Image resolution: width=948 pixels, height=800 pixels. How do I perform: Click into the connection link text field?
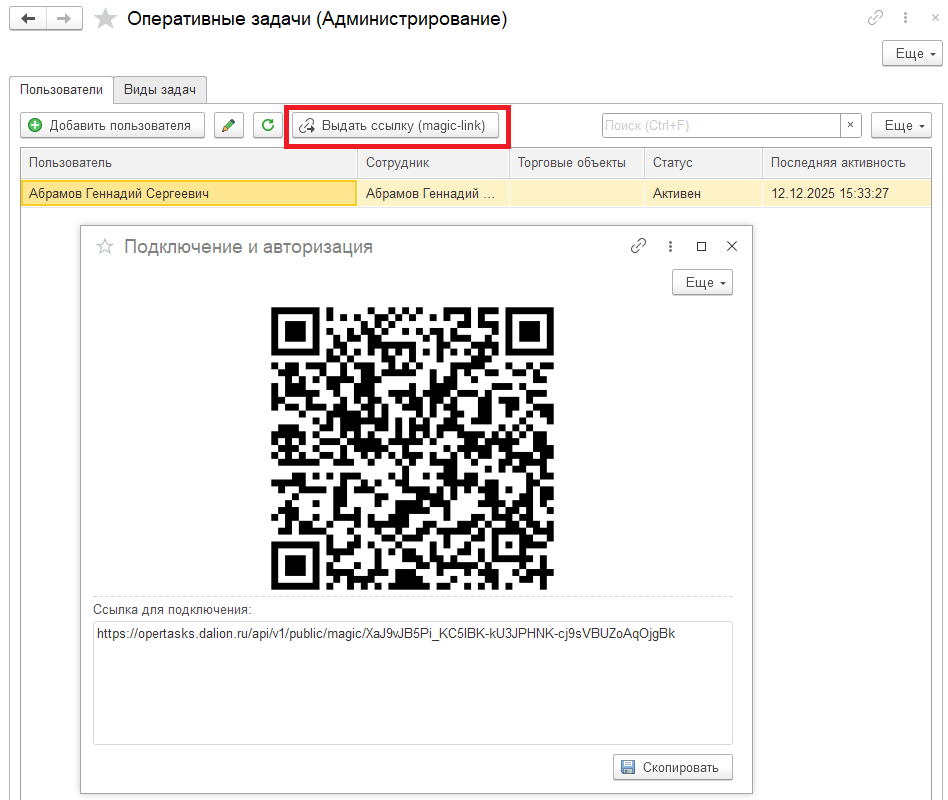pos(412,683)
